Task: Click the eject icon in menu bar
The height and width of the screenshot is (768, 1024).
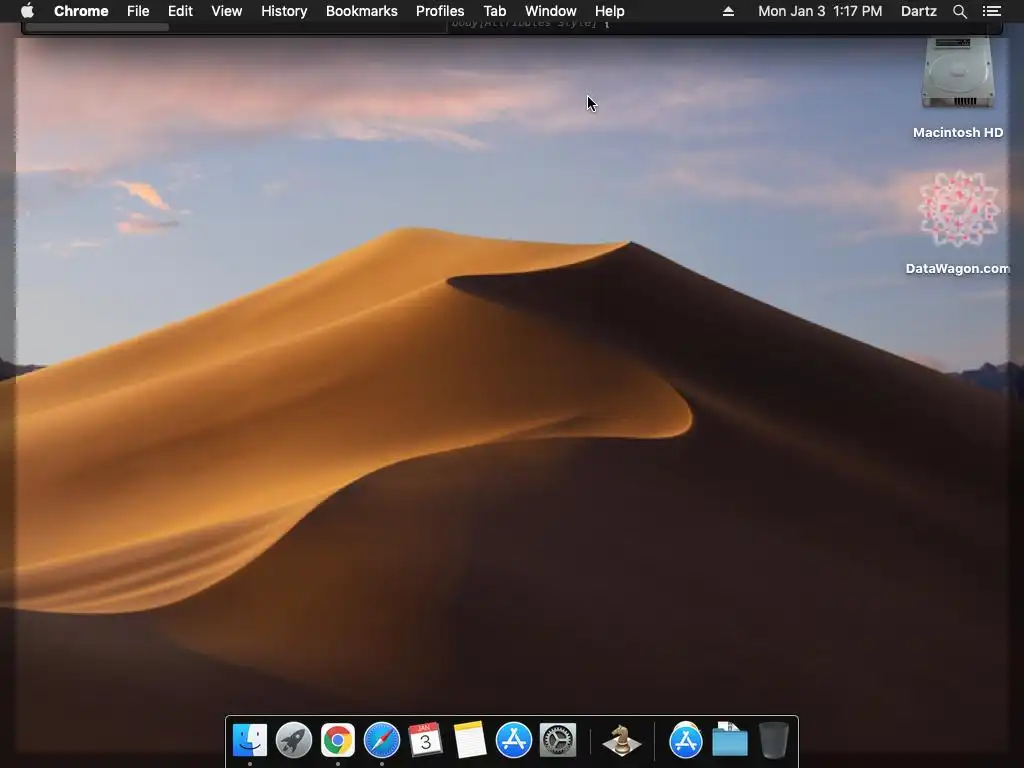Action: pyautogui.click(x=728, y=11)
